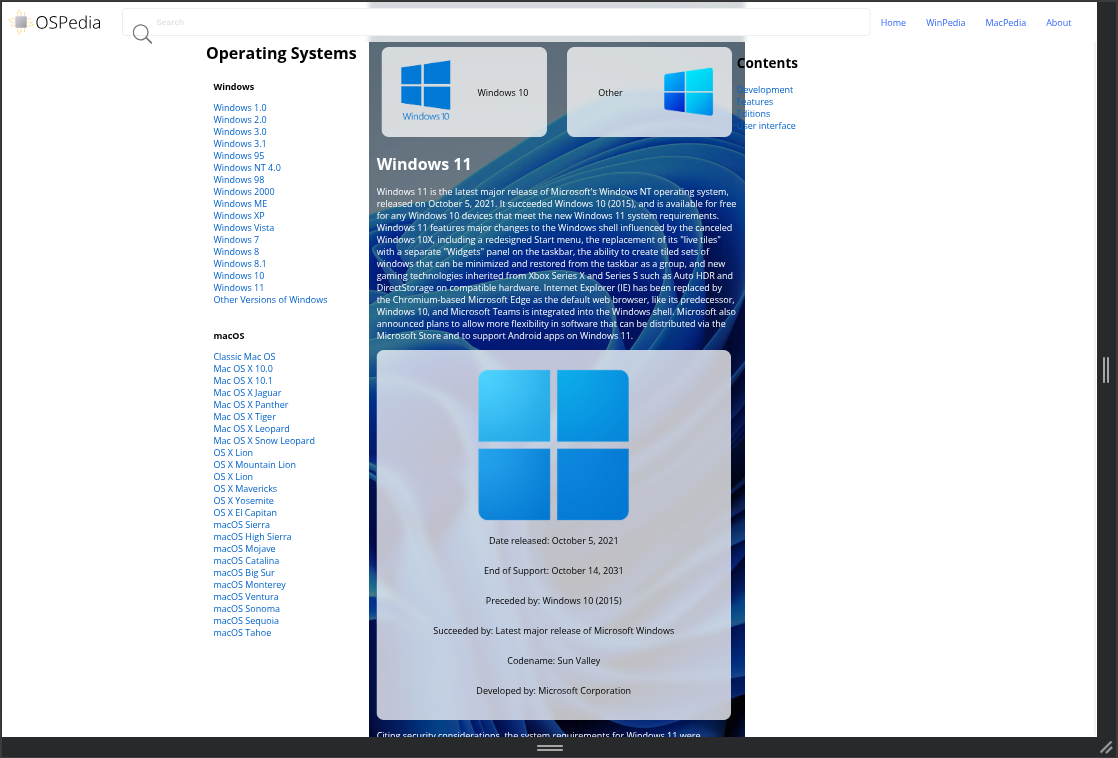Click the OSPedia logo icon

tap(20, 22)
